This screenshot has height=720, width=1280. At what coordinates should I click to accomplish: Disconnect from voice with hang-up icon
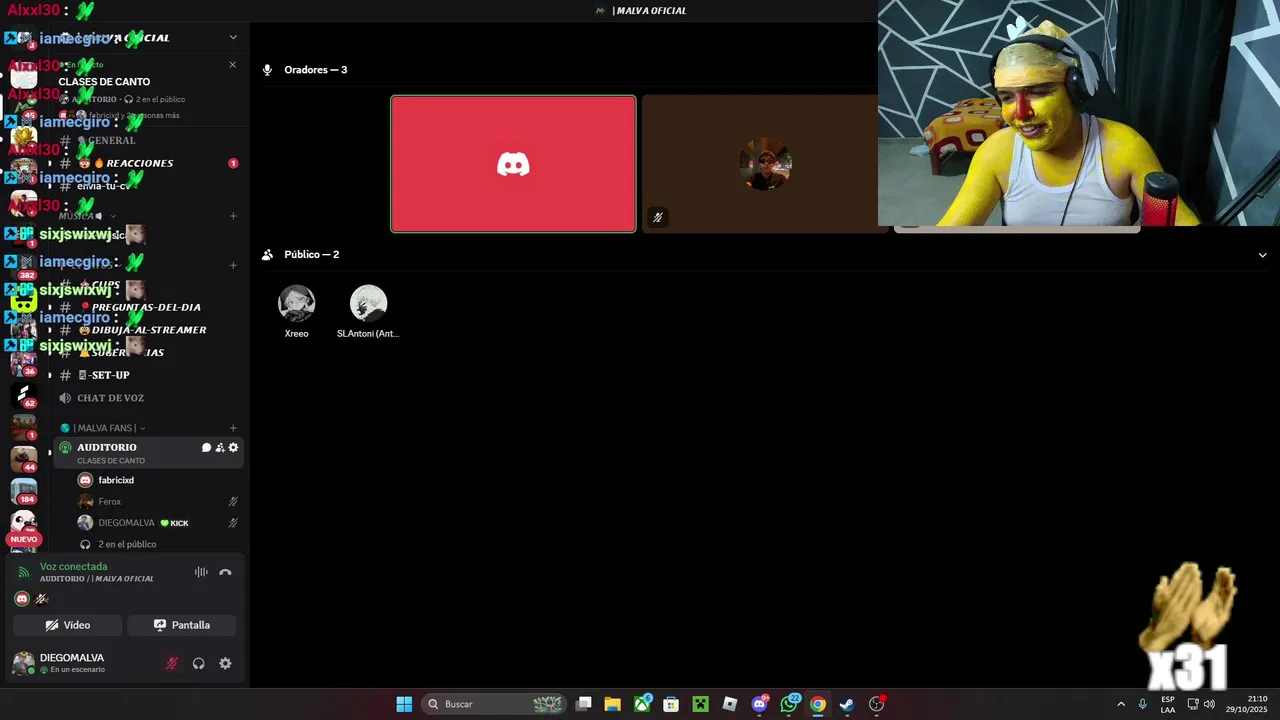(x=225, y=572)
